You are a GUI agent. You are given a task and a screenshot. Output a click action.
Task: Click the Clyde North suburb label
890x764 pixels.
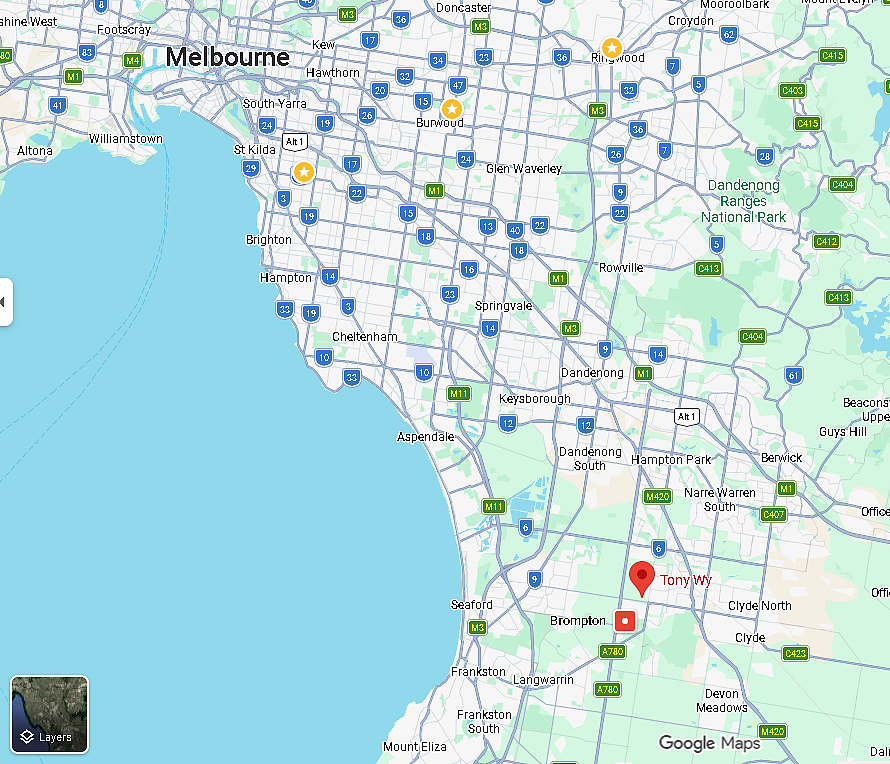(x=759, y=606)
